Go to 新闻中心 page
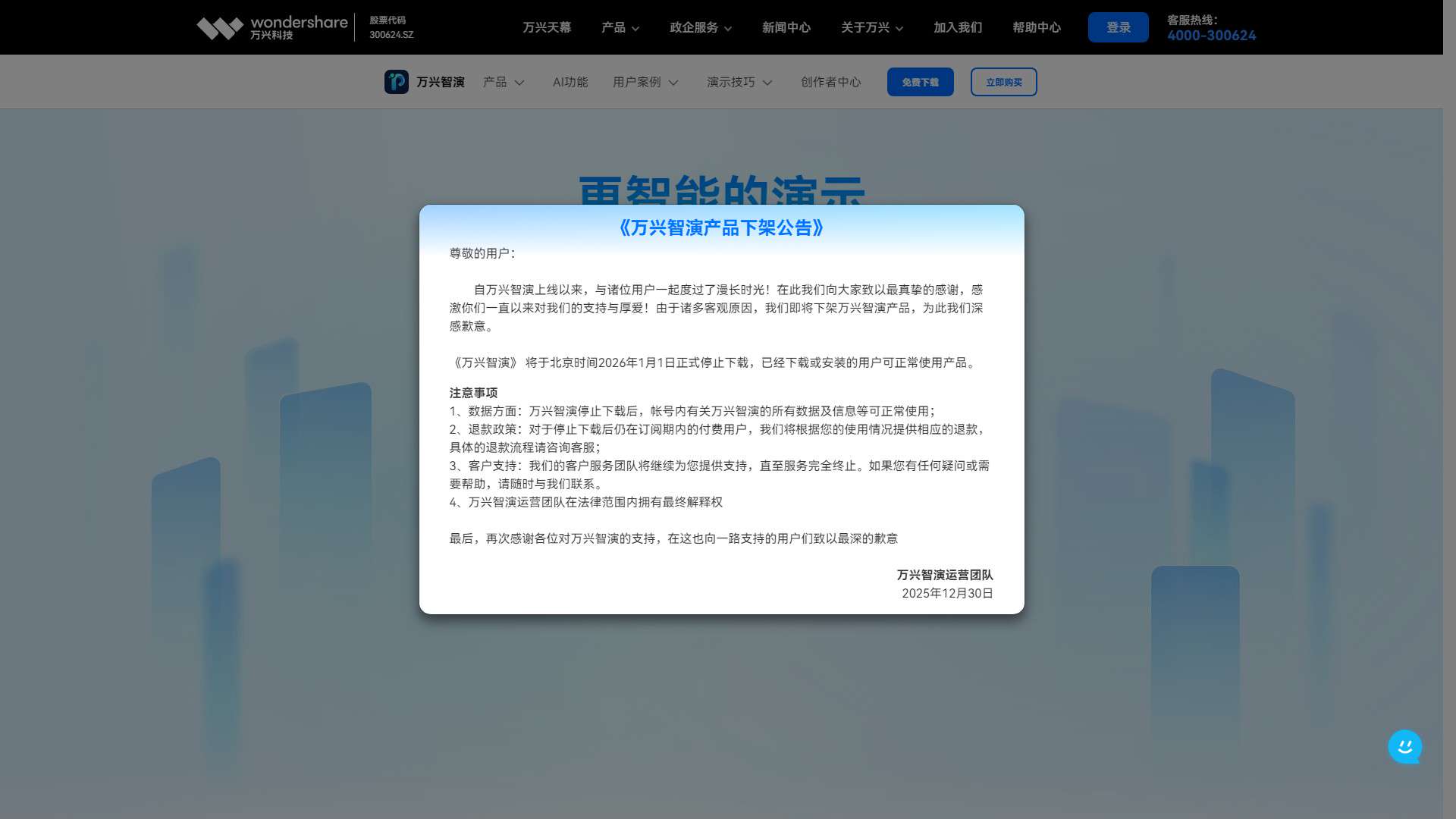 click(786, 27)
